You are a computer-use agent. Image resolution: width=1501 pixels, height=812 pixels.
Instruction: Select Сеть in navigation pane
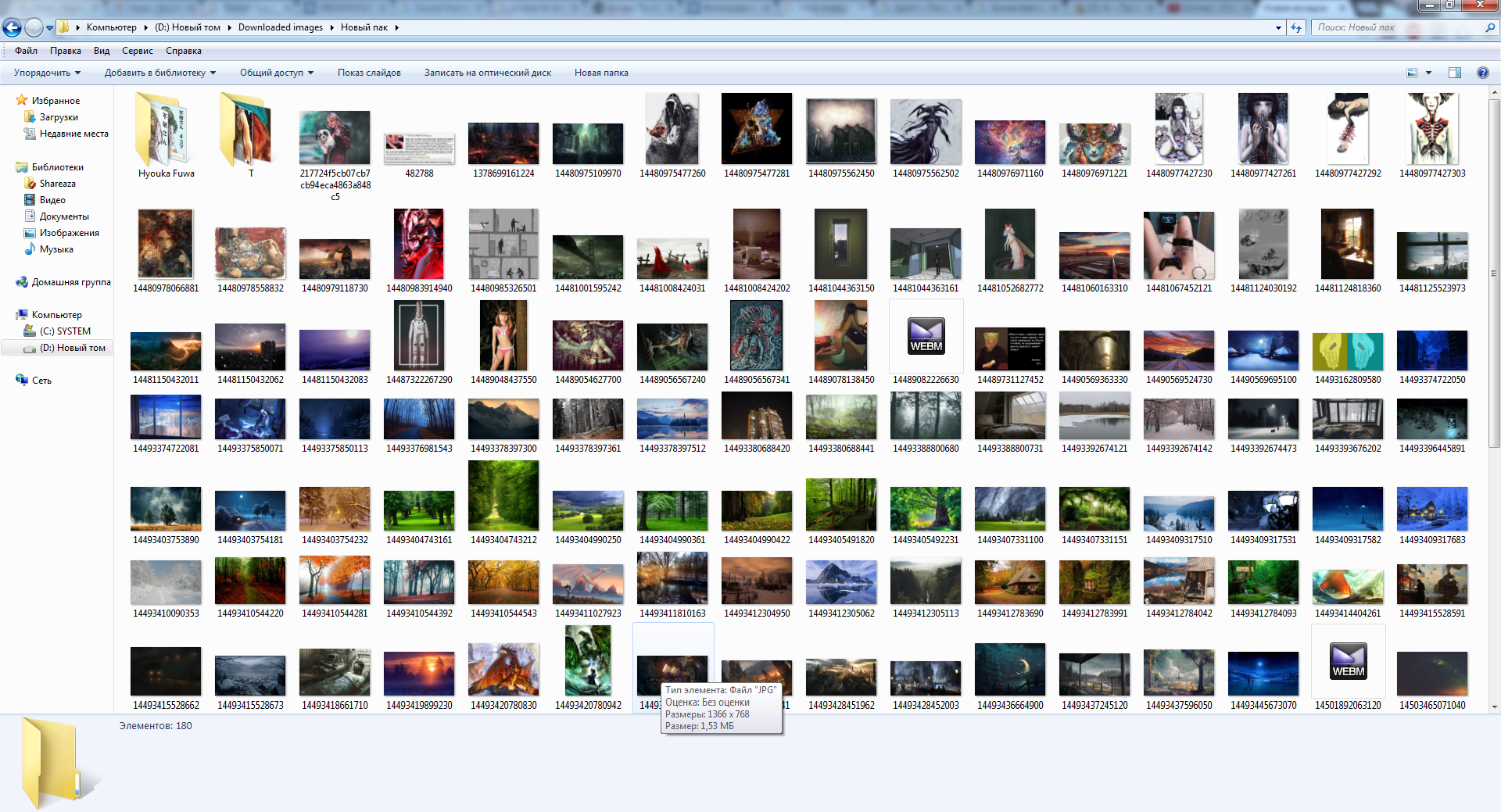(x=41, y=381)
